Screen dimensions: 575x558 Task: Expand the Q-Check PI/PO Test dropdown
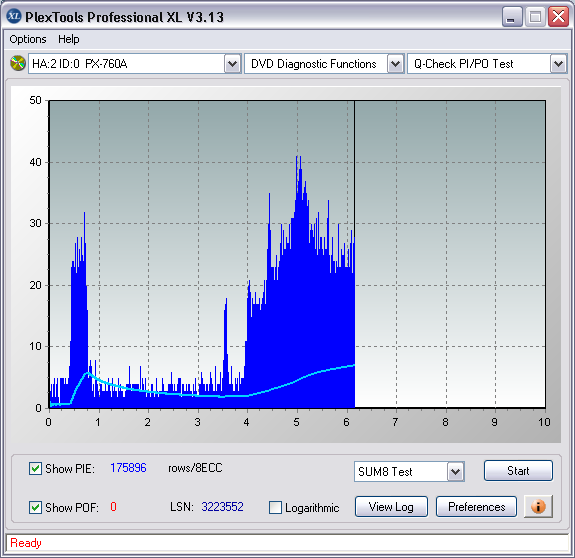click(x=558, y=64)
